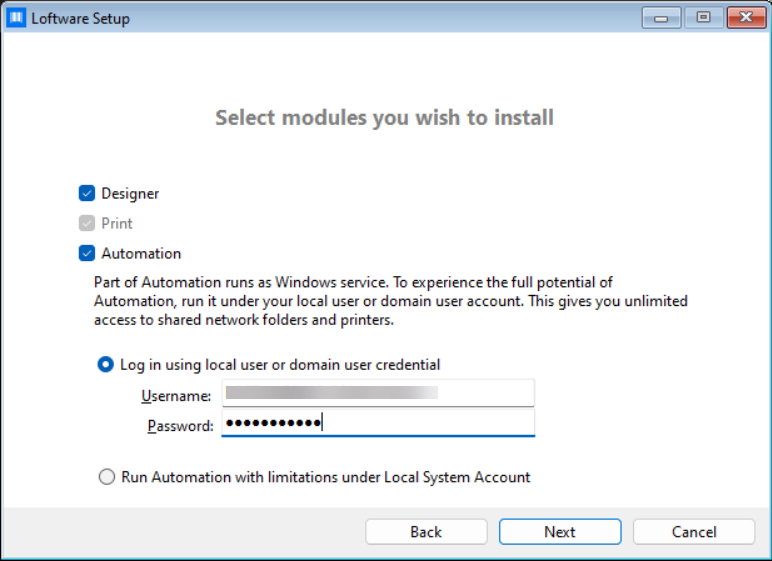The height and width of the screenshot is (561, 772).
Task: Close the Loftware Setup window
Action: [746, 18]
